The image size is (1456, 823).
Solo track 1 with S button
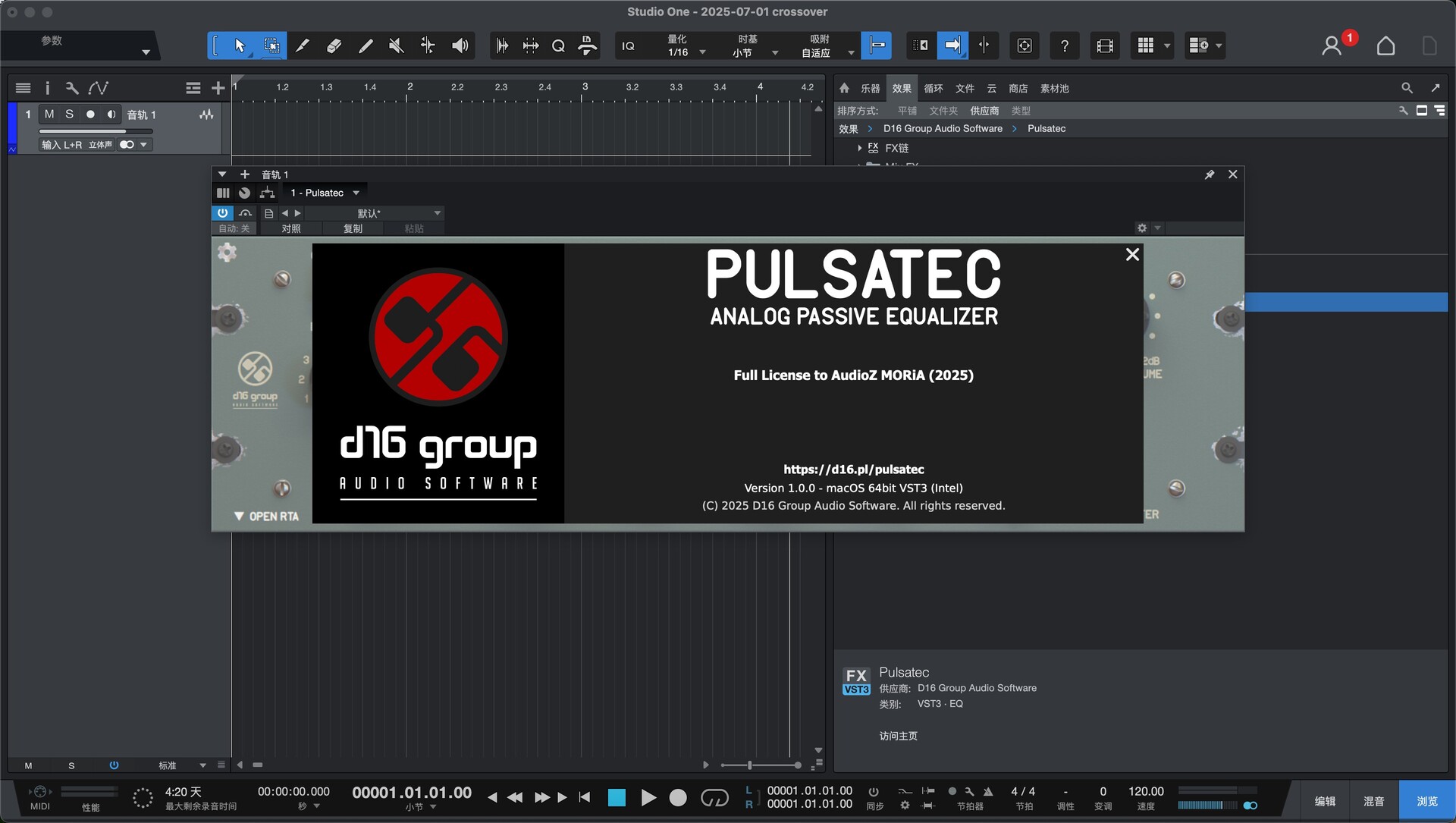70,114
